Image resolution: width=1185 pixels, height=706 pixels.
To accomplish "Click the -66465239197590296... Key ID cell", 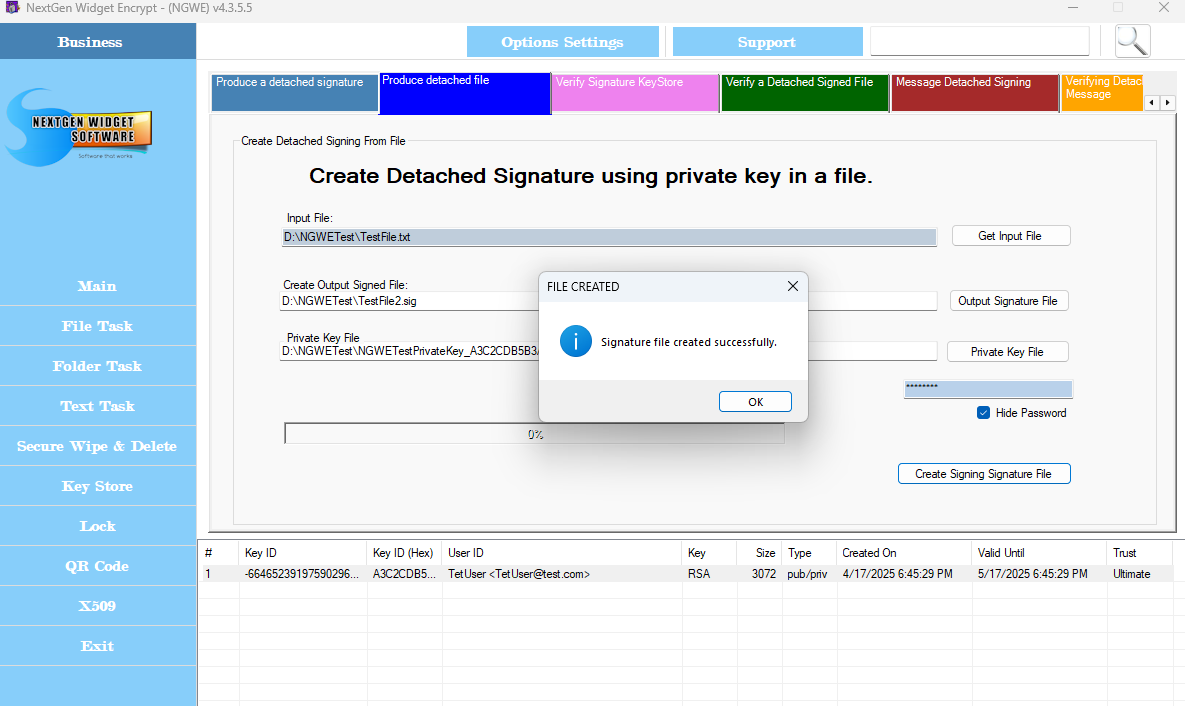I will pos(302,574).
